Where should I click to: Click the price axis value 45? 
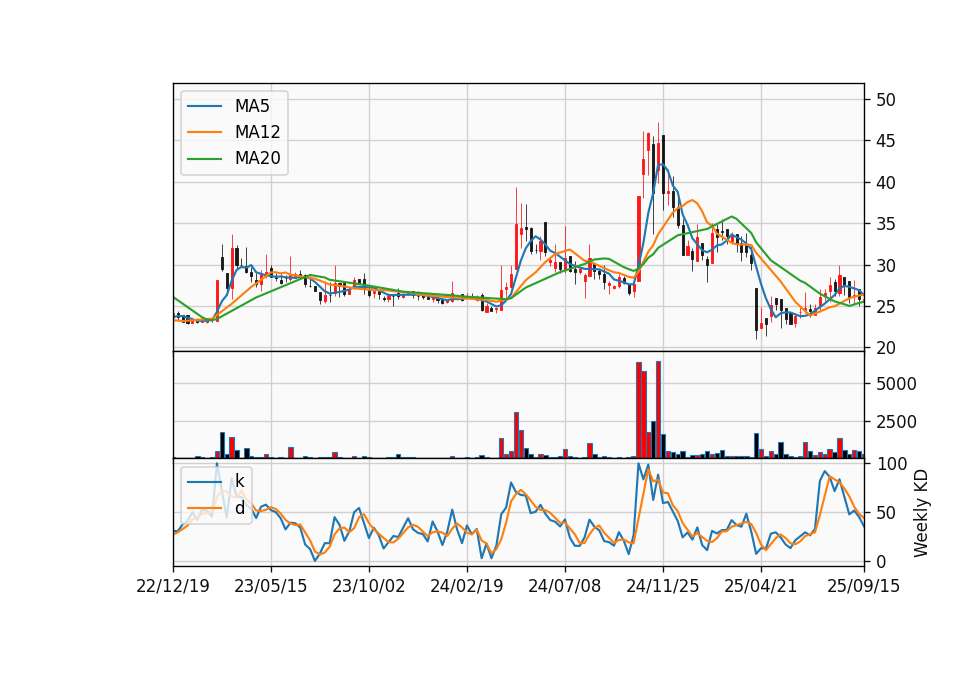click(x=885, y=141)
